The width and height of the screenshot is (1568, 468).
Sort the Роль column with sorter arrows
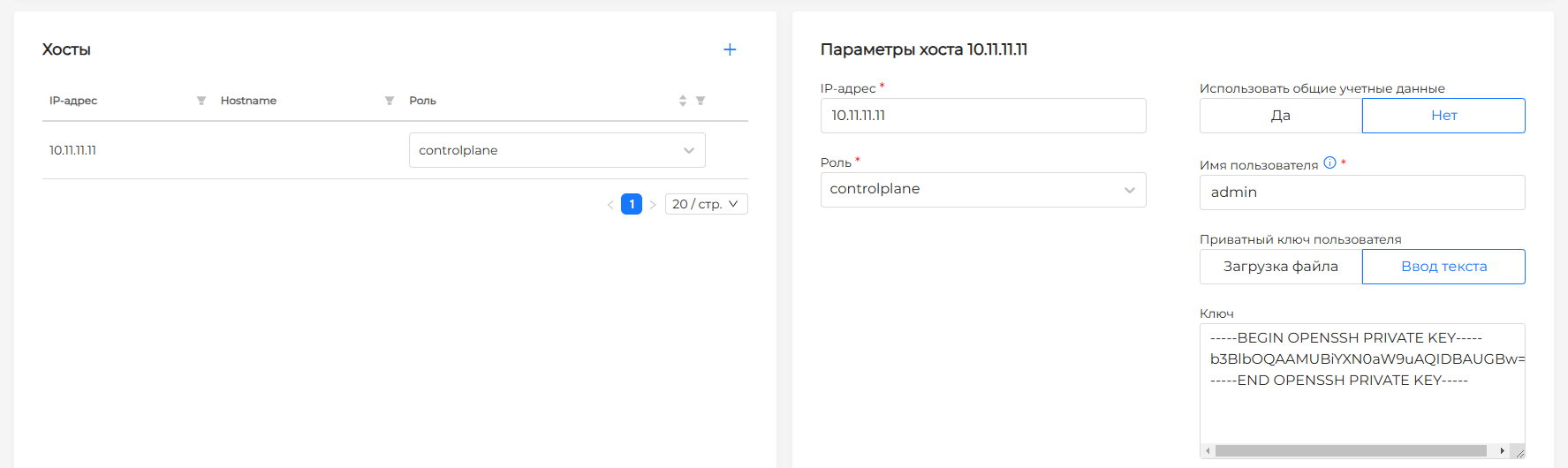[x=683, y=101]
